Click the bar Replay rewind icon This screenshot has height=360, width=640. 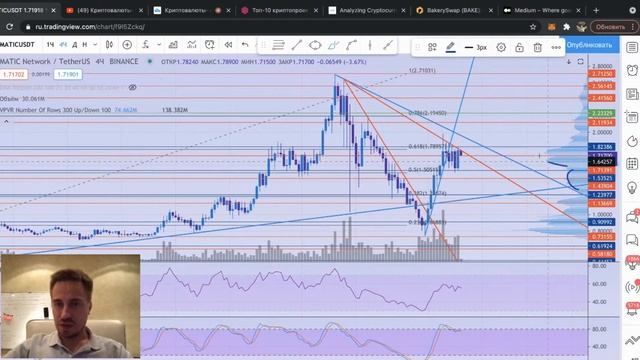click(228, 44)
